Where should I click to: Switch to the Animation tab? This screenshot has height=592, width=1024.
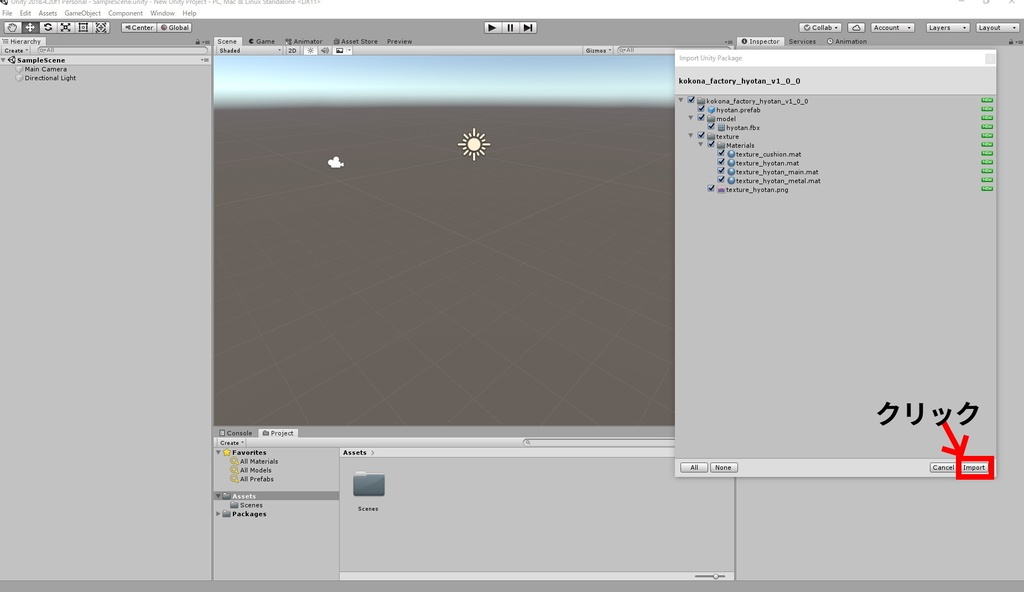(847, 41)
